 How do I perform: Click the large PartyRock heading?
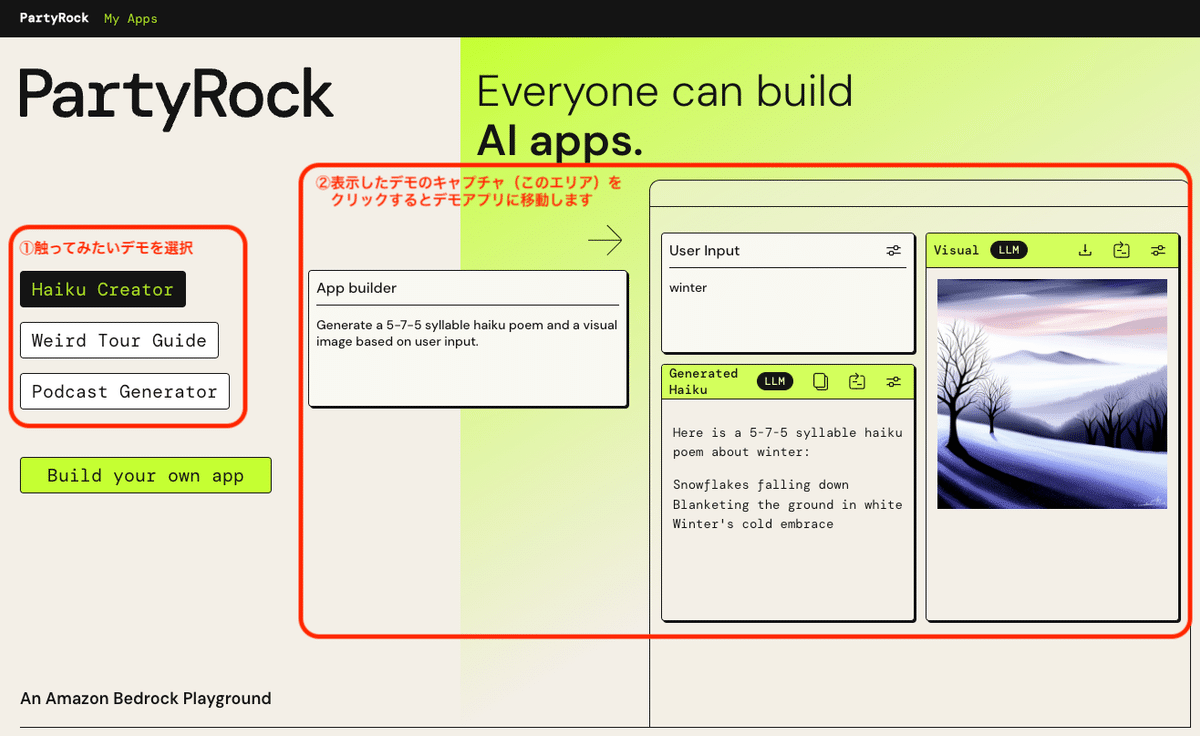click(x=176, y=98)
